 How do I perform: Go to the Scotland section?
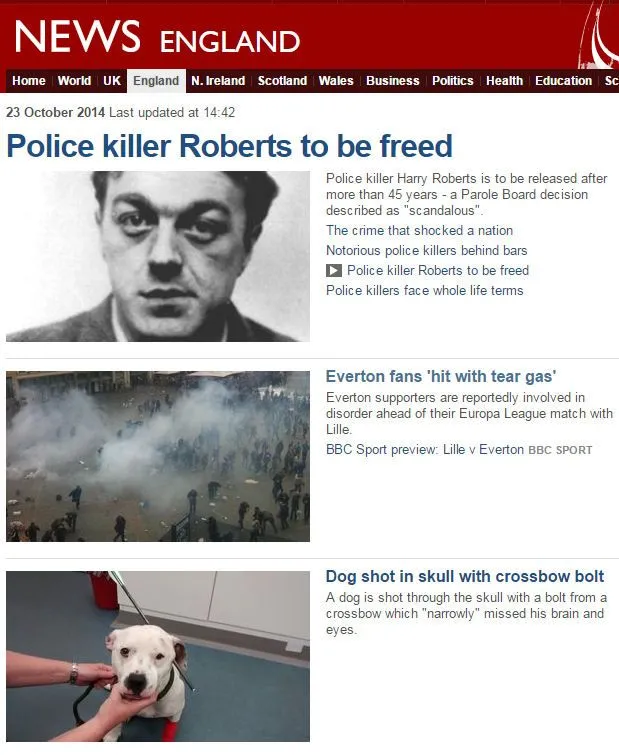(x=282, y=81)
